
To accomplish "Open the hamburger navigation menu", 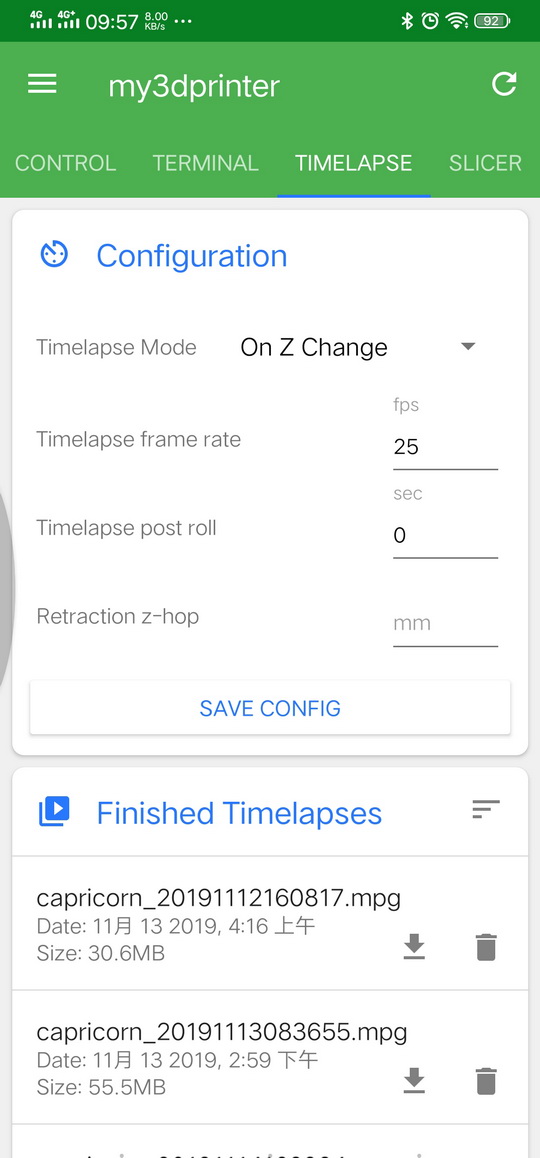I will [x=42, y=84].
